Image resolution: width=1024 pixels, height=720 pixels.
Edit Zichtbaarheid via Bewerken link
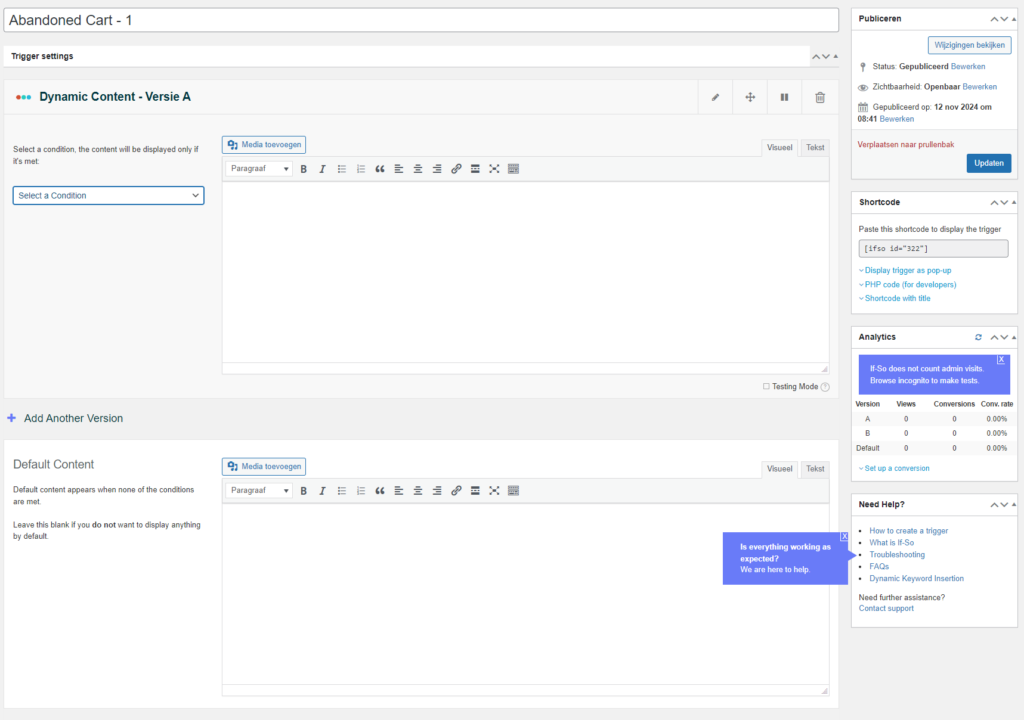click(980, 87)
